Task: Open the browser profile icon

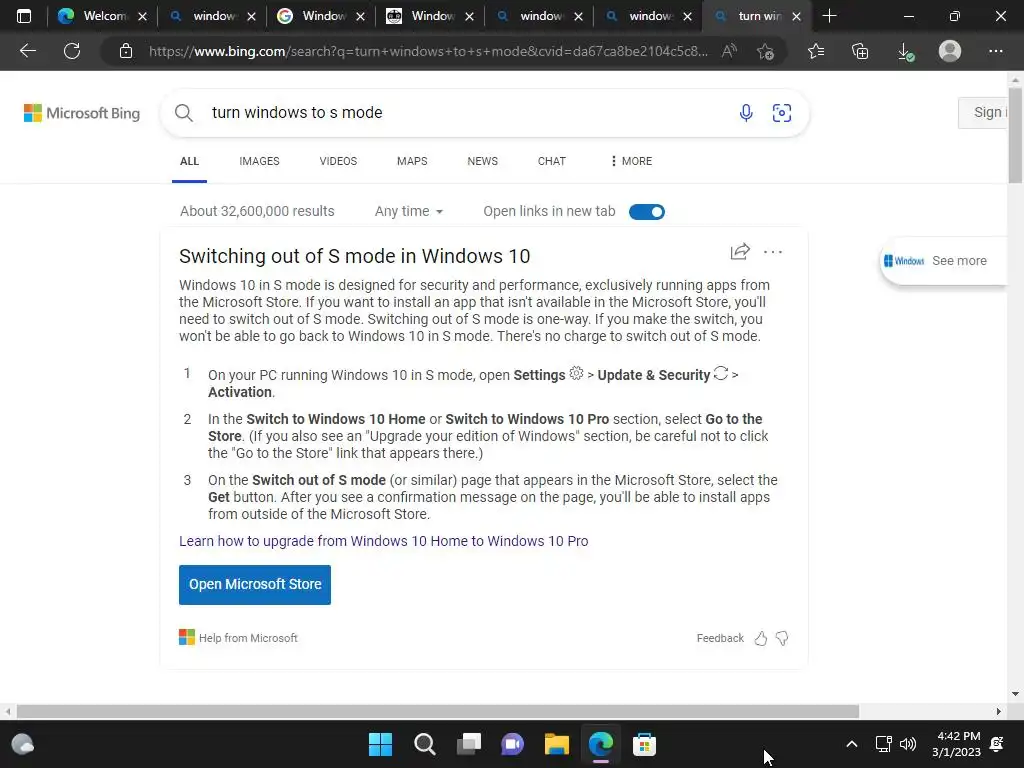Action: click(950, 51)
